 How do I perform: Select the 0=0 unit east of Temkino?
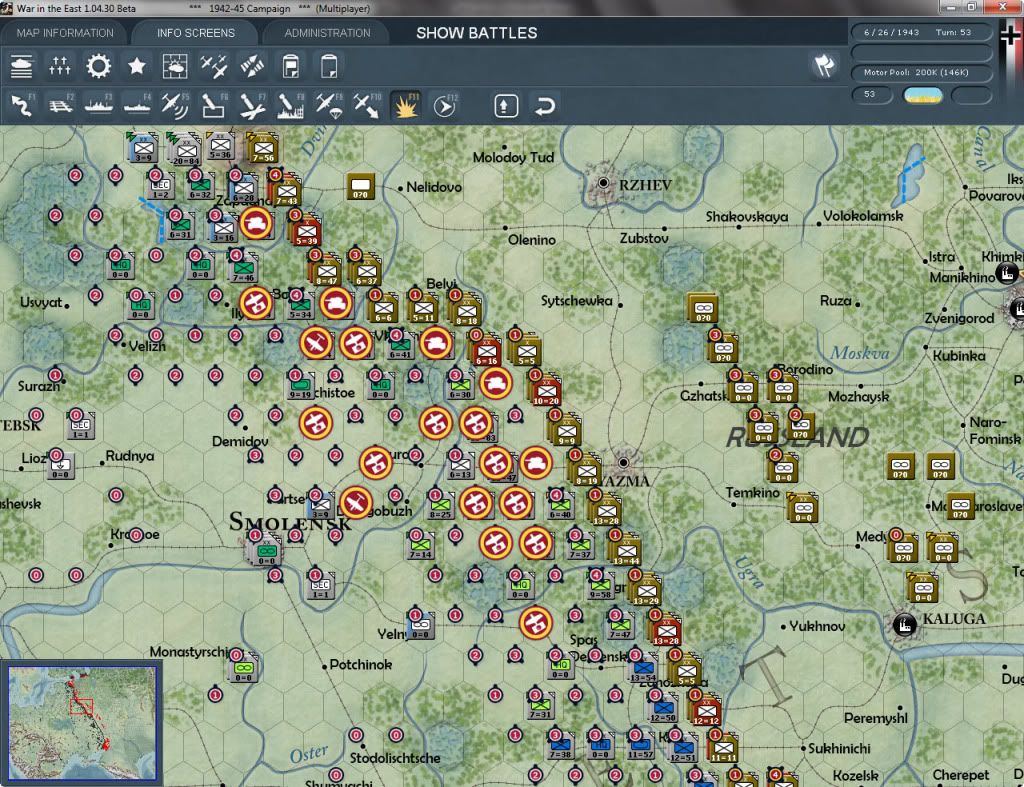point(804,509)
